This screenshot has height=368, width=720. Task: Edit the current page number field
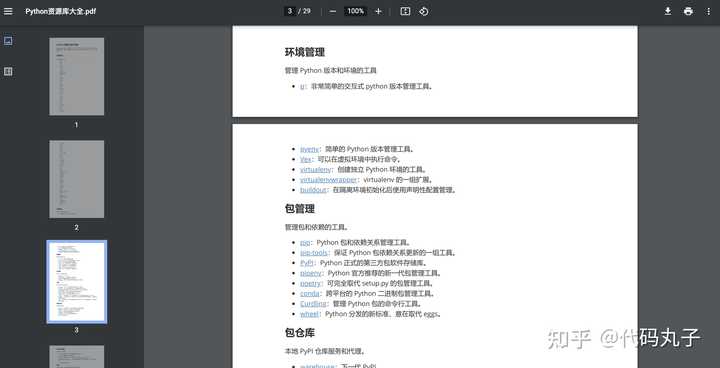pos(290,11)
